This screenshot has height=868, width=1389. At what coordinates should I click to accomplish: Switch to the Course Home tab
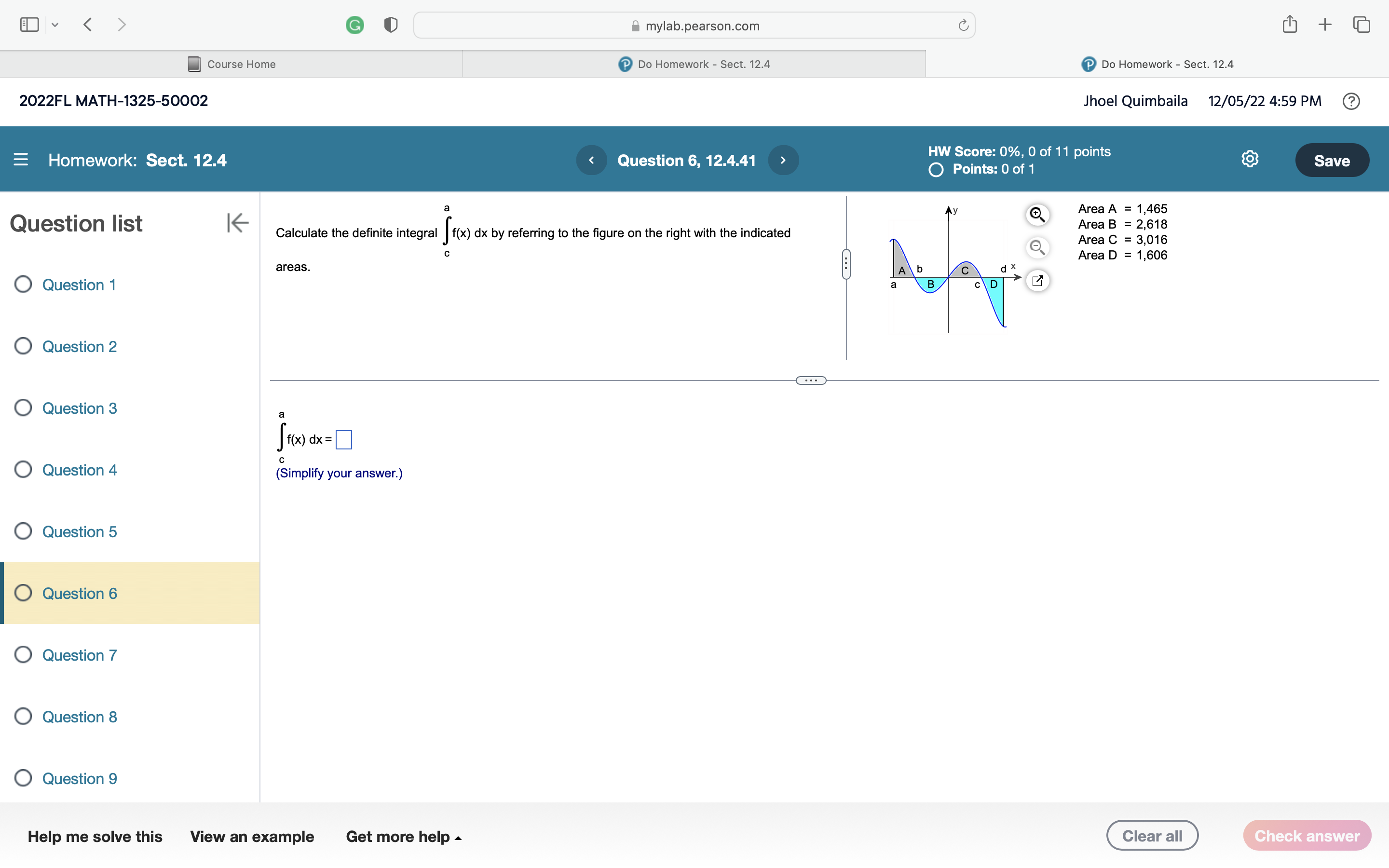(x=232, y=64)
